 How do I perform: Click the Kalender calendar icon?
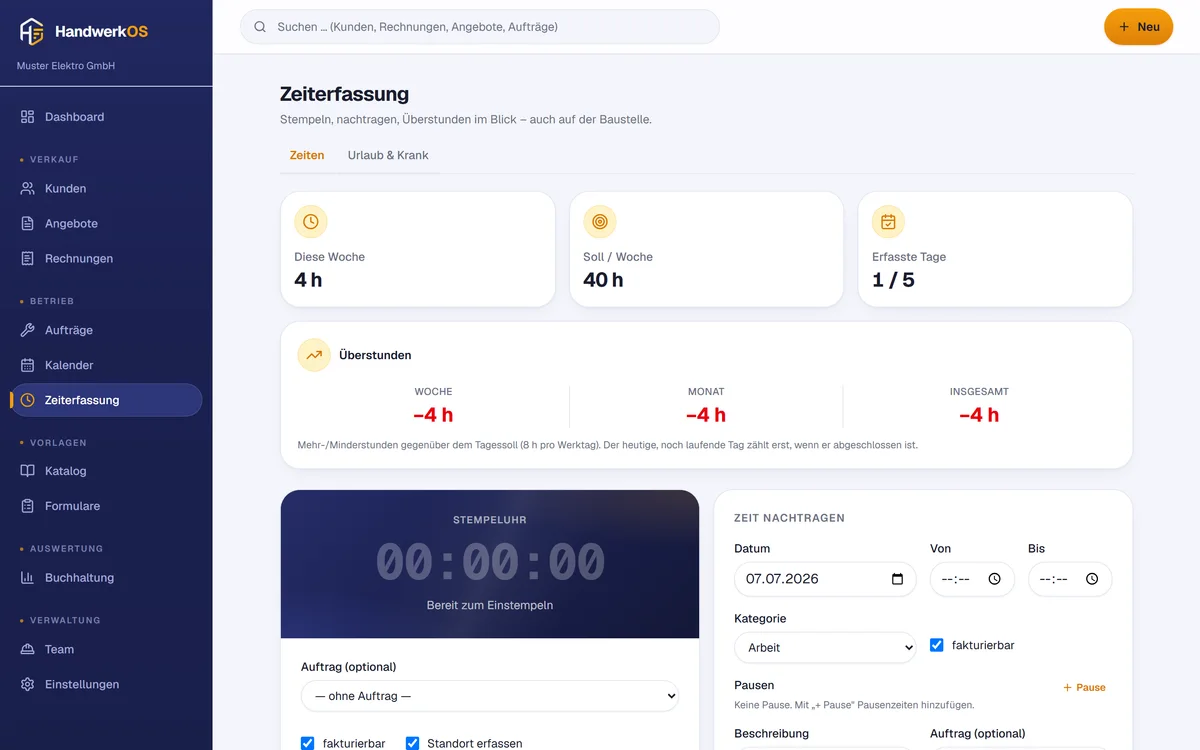pyautogui.click(x=28, y=365)
